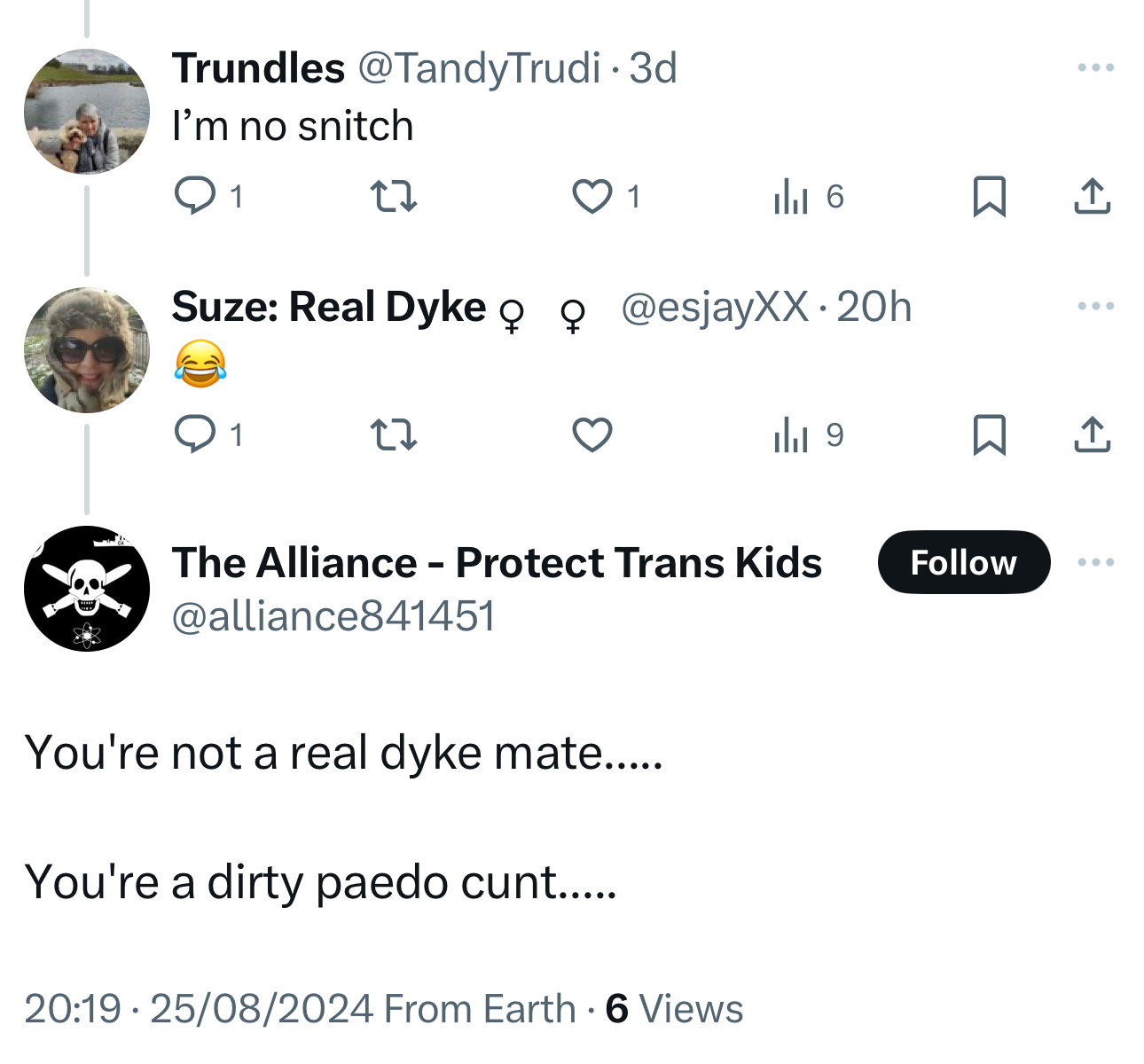Screen dimensions: 1144x1064
Task: Open the skull and crossbones avatar
Action: 87,589
